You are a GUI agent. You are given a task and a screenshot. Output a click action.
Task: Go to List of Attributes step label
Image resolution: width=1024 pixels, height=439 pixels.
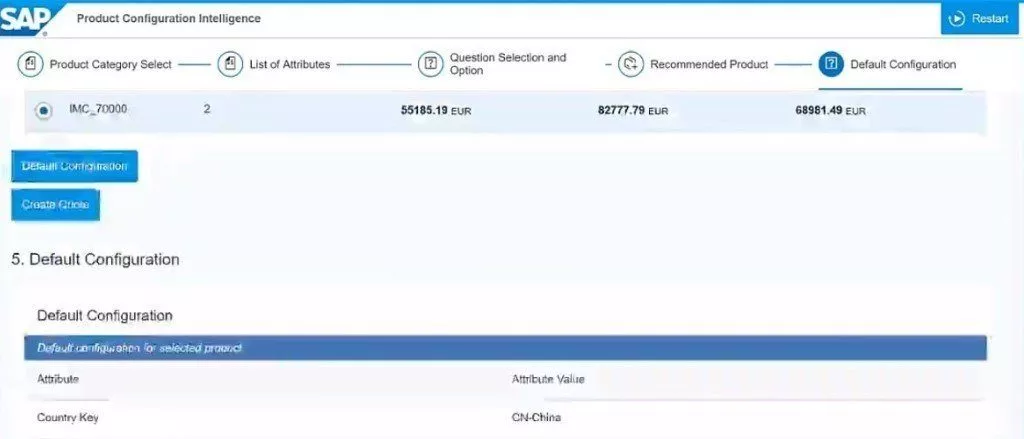[x=289, y=65]
